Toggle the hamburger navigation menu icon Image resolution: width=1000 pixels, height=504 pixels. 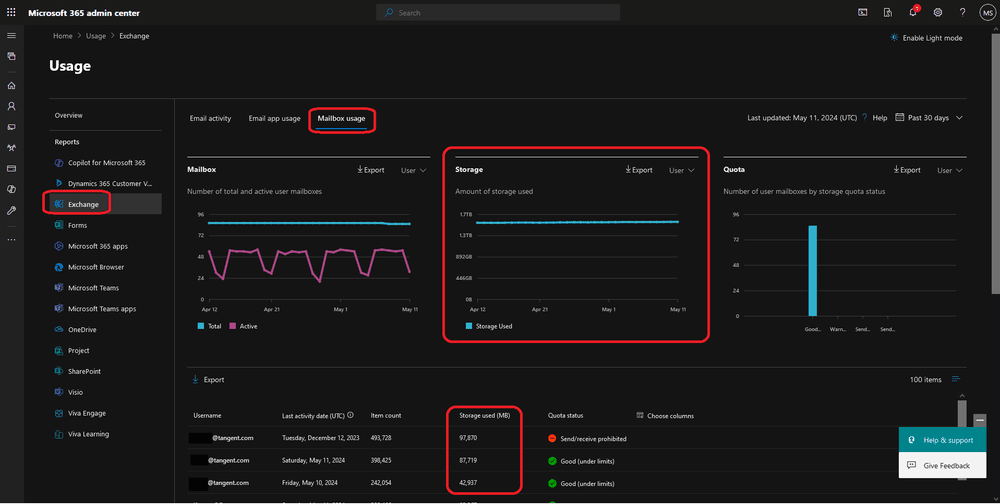(11, 36)
